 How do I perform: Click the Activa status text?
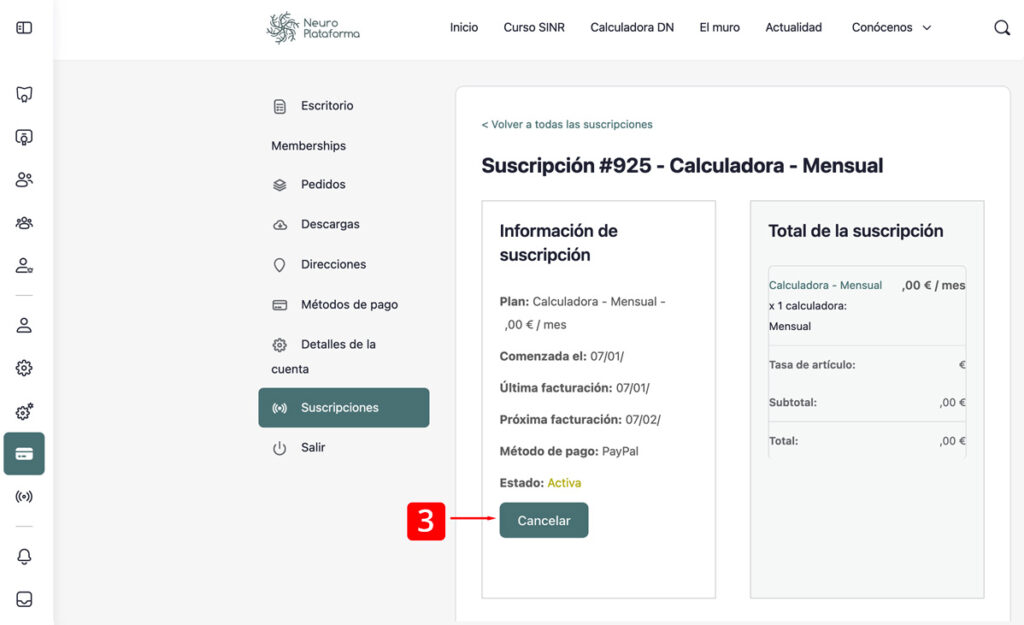[x=564, y=483]
